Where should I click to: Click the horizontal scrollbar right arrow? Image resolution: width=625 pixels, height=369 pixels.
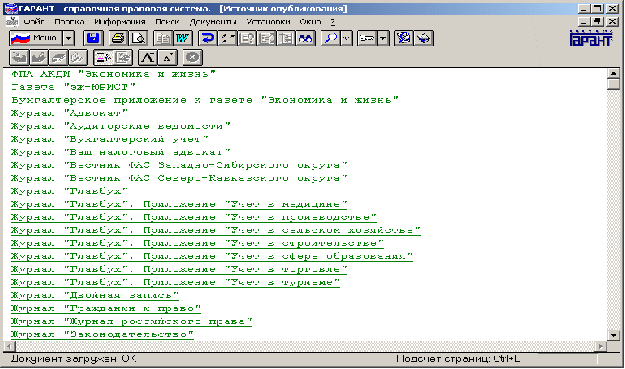pos(601,346)
